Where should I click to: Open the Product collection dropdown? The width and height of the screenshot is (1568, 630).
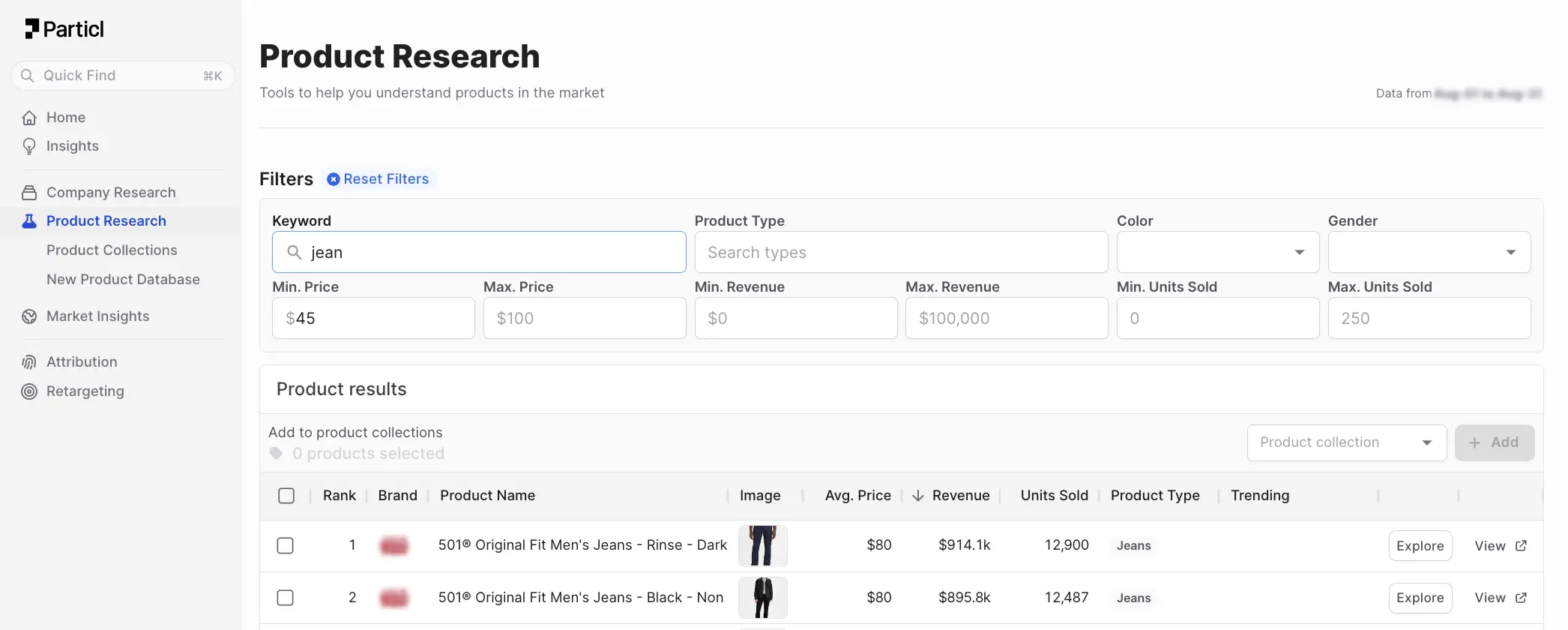(1346, 442)
